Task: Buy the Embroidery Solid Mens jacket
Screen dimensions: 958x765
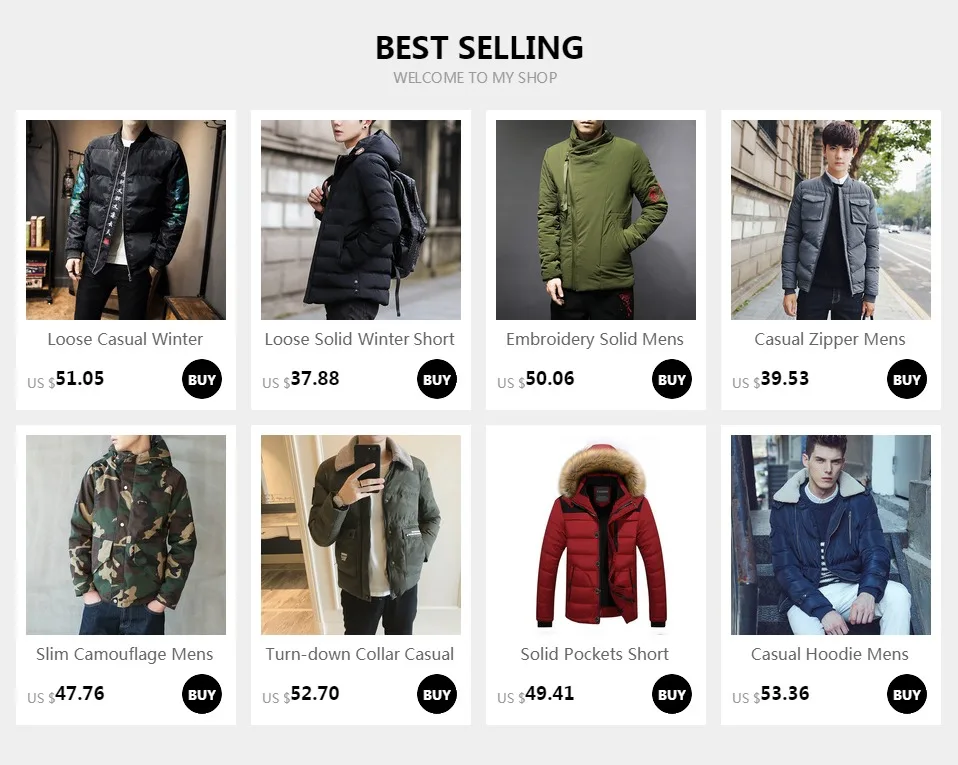Action: (x=672, y=379)
